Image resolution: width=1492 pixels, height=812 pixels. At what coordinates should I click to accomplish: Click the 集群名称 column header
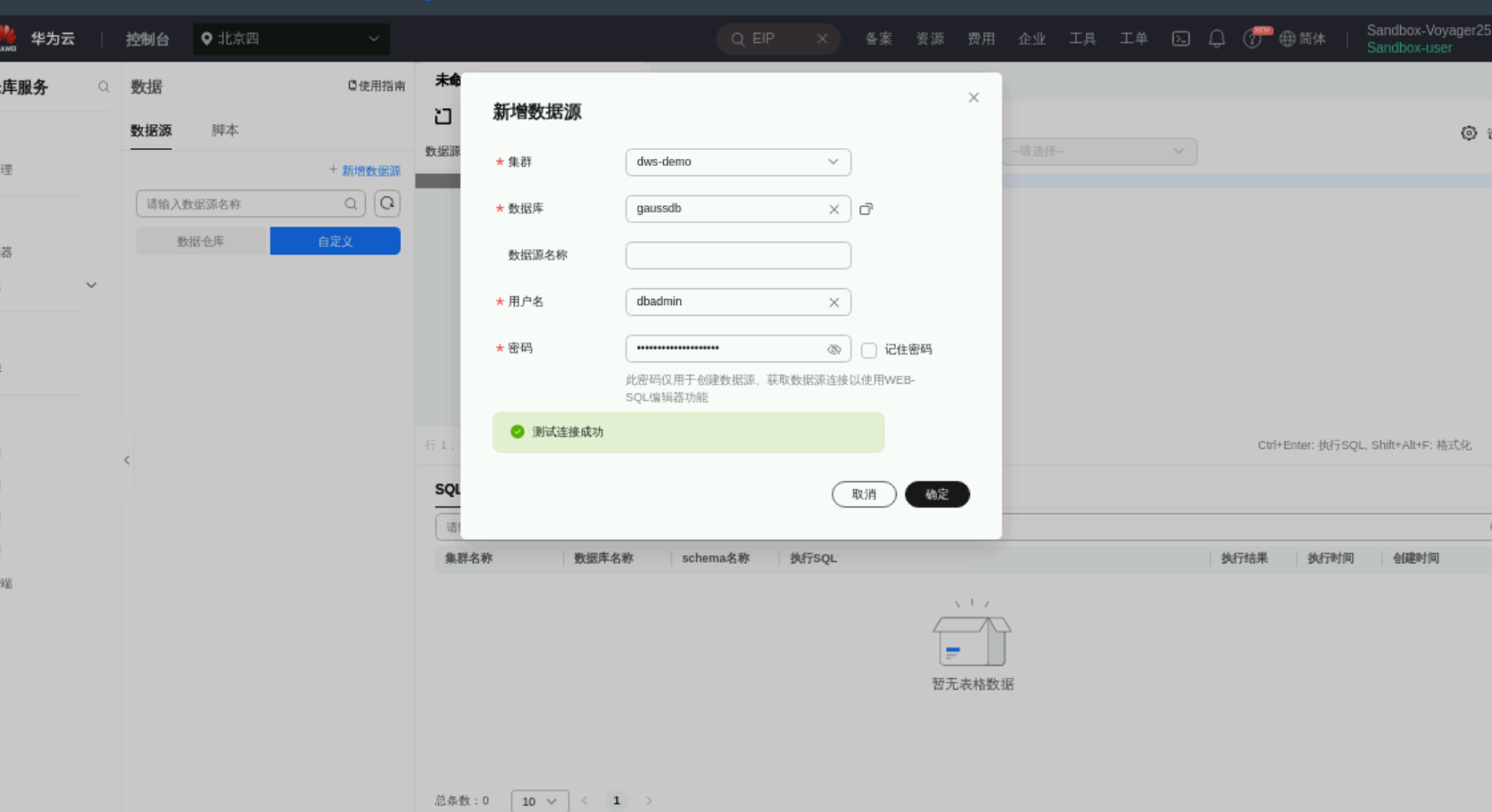click(468, 559)
